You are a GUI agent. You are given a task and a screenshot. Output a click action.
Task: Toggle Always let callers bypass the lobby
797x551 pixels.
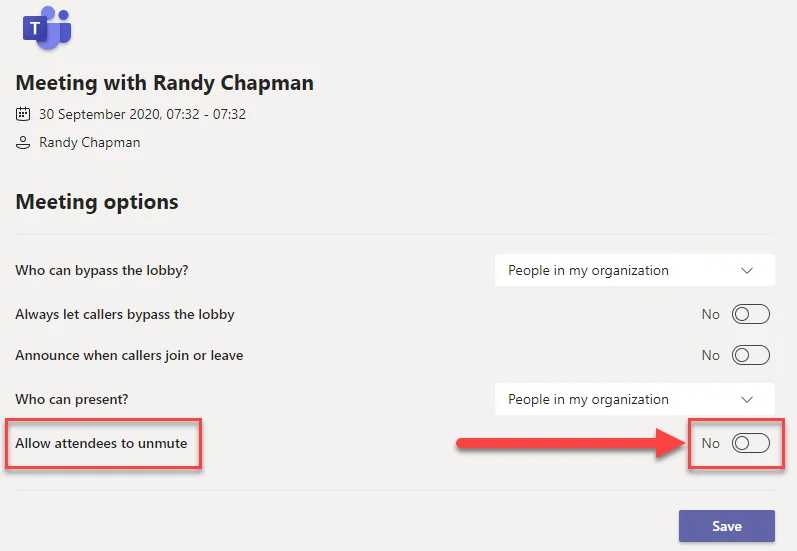click(x=750, y=314)
